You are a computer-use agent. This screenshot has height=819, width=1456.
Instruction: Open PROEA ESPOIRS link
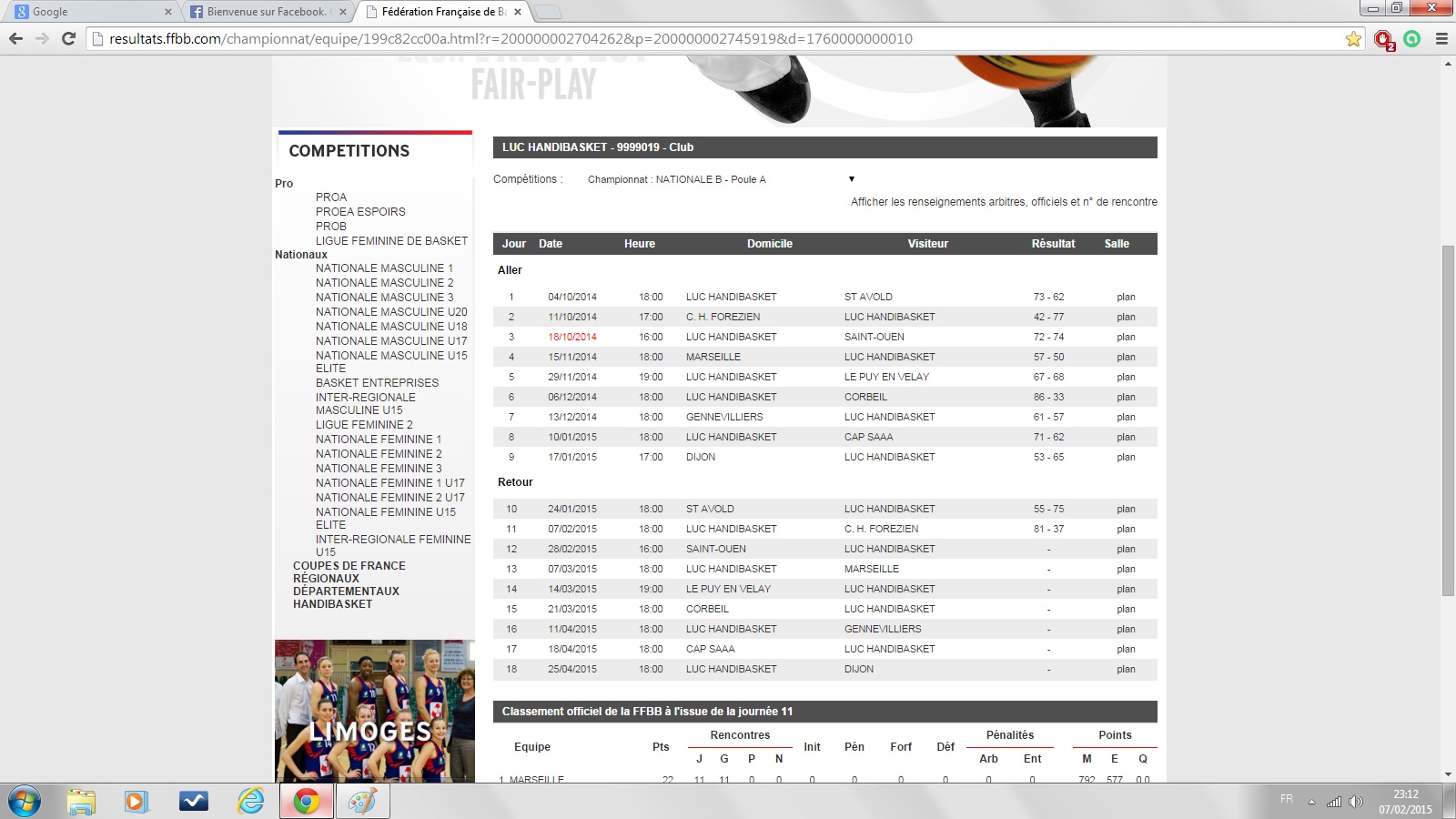[360, 212]
